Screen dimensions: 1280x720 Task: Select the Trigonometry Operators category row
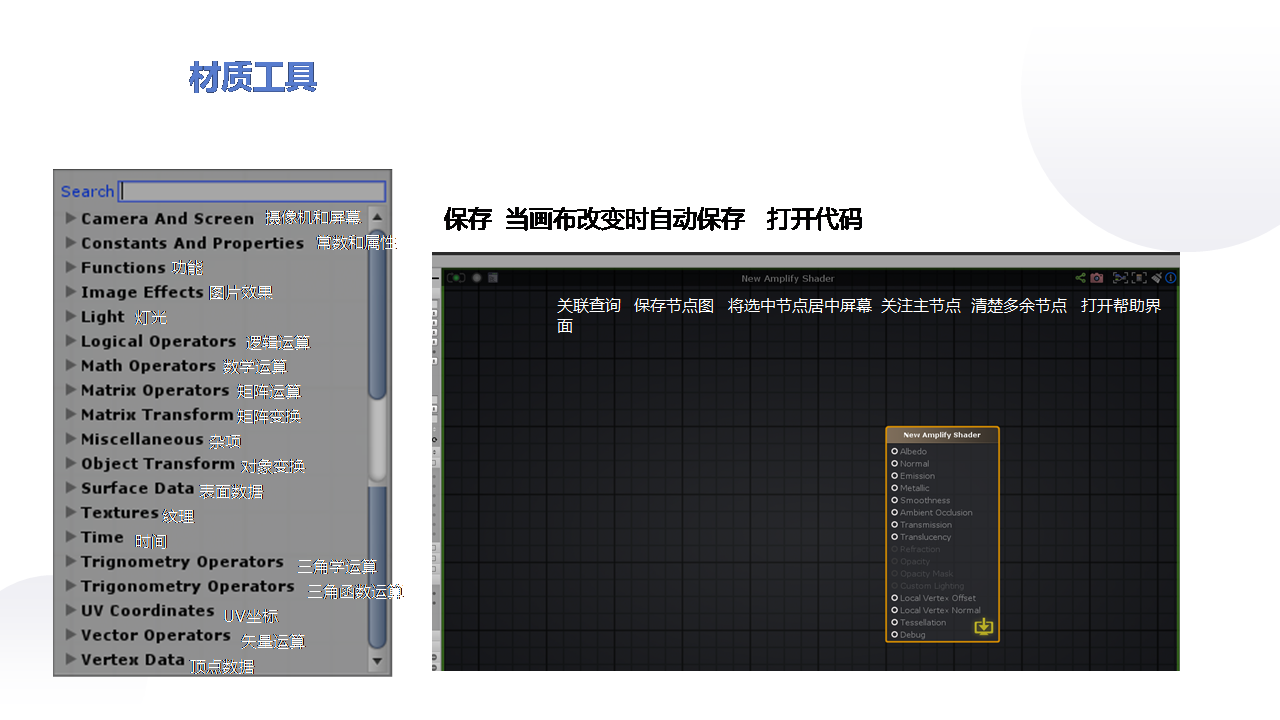[212, 586]
